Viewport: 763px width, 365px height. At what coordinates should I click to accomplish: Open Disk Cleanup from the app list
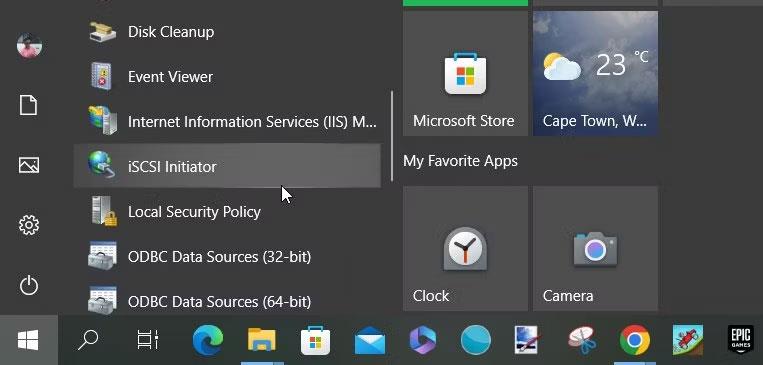(227, 32)
